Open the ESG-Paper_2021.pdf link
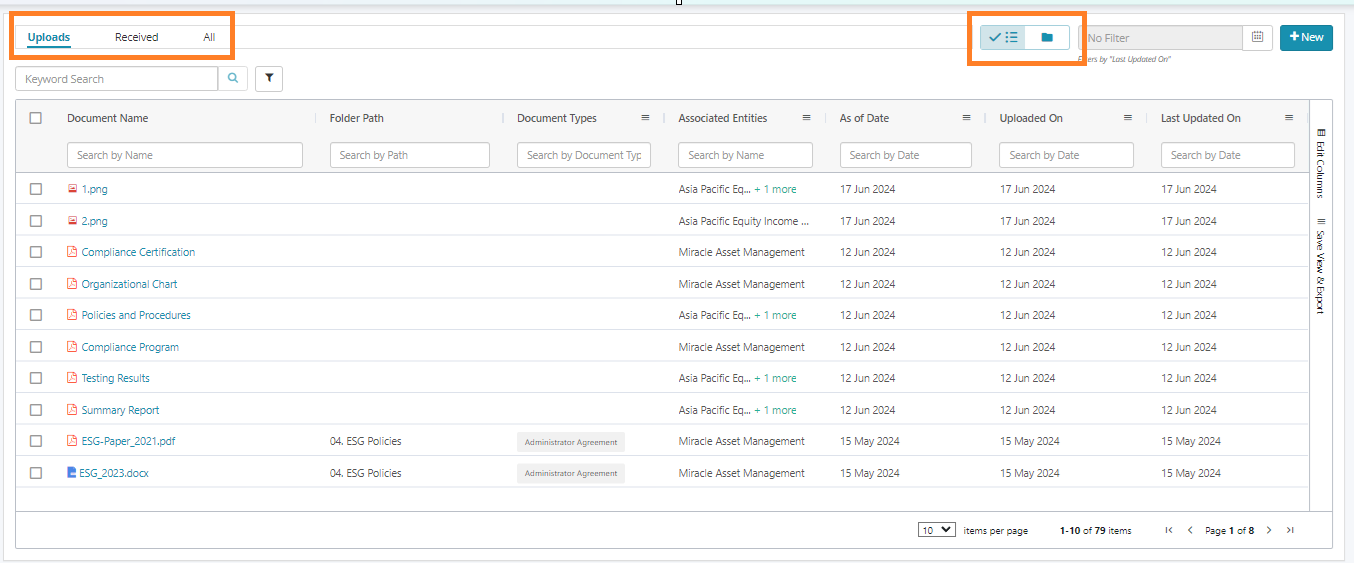This screenshot has width=1354, height=563. click(128, 441)
